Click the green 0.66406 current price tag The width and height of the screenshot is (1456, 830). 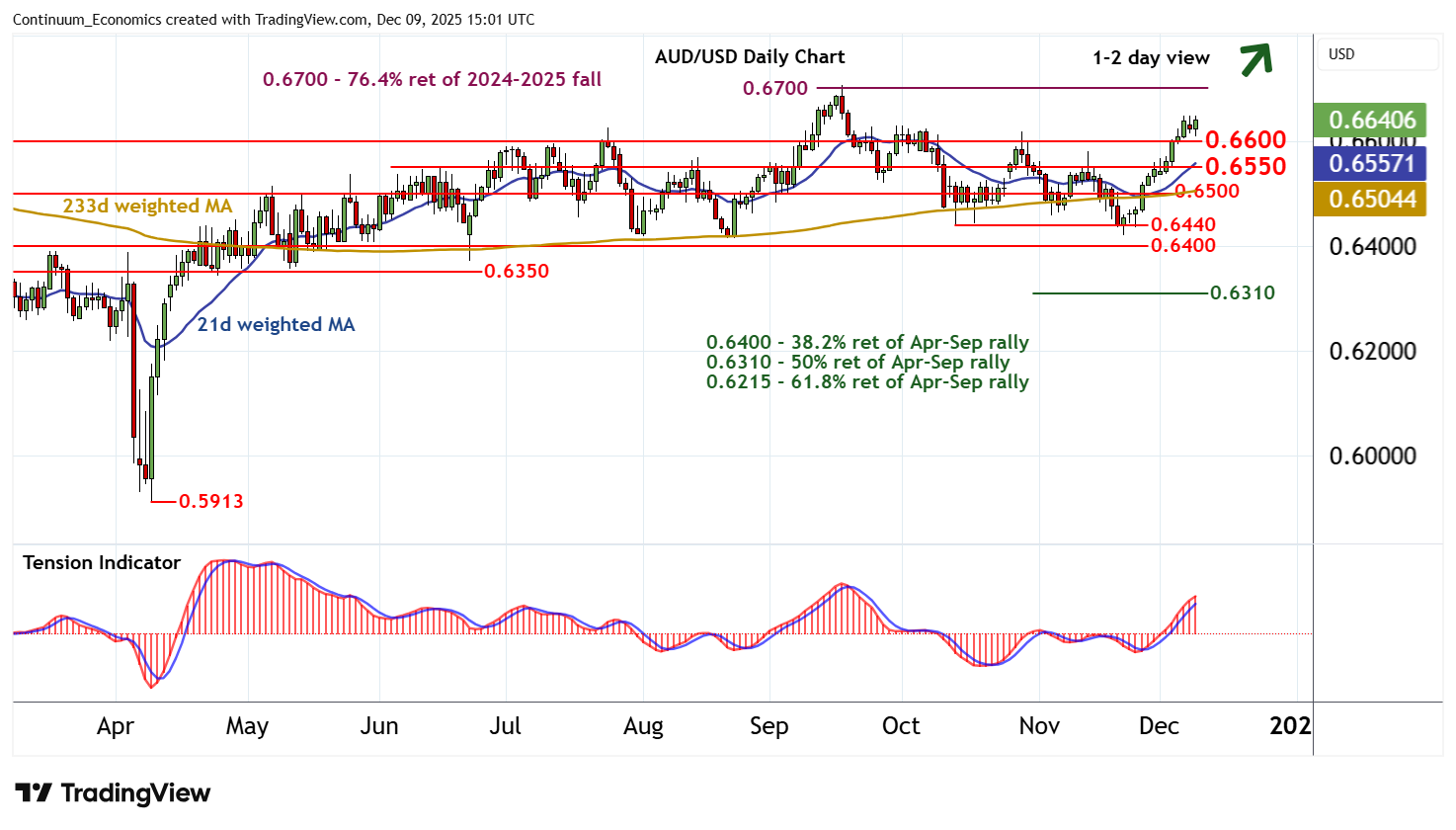(1371, 121)
